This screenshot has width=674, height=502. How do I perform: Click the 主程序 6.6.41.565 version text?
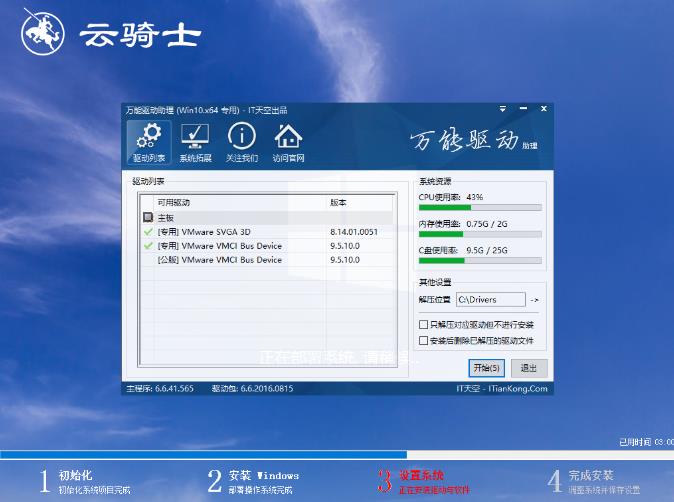[160, 389]
